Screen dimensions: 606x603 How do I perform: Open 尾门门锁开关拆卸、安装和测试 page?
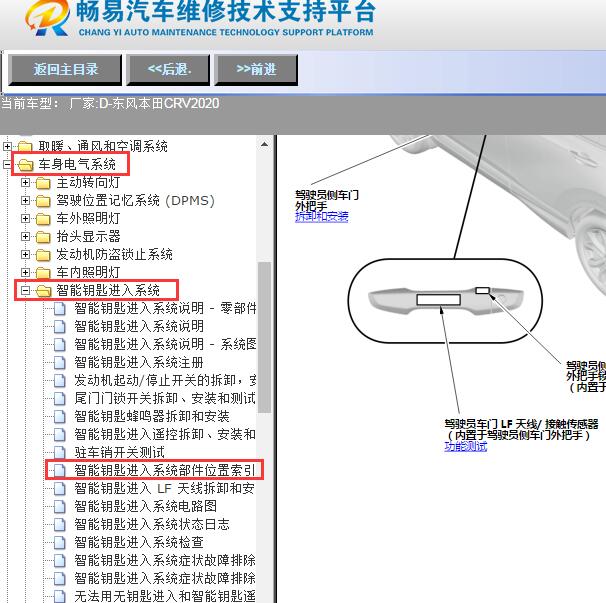[165, 399]
